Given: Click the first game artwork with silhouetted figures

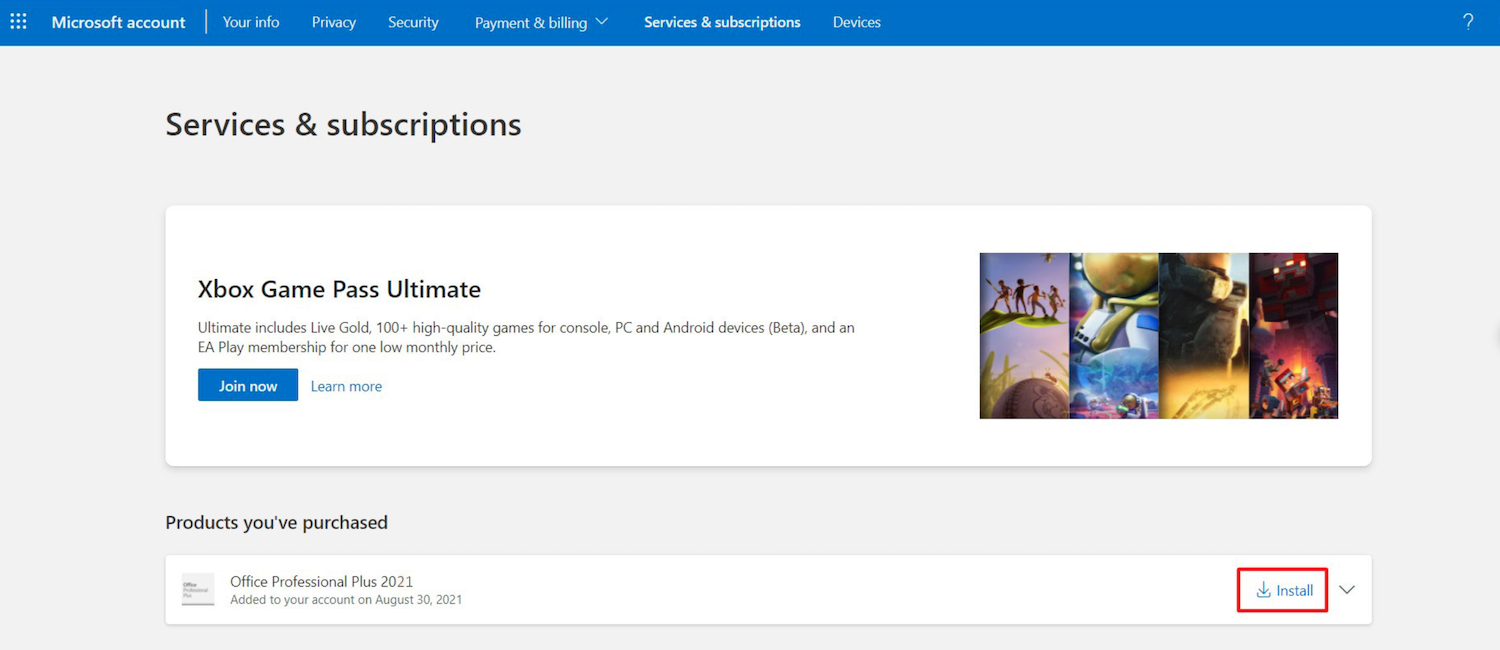Looking at the screenshot, I should pyautogui.click(x=1024, y=335).
